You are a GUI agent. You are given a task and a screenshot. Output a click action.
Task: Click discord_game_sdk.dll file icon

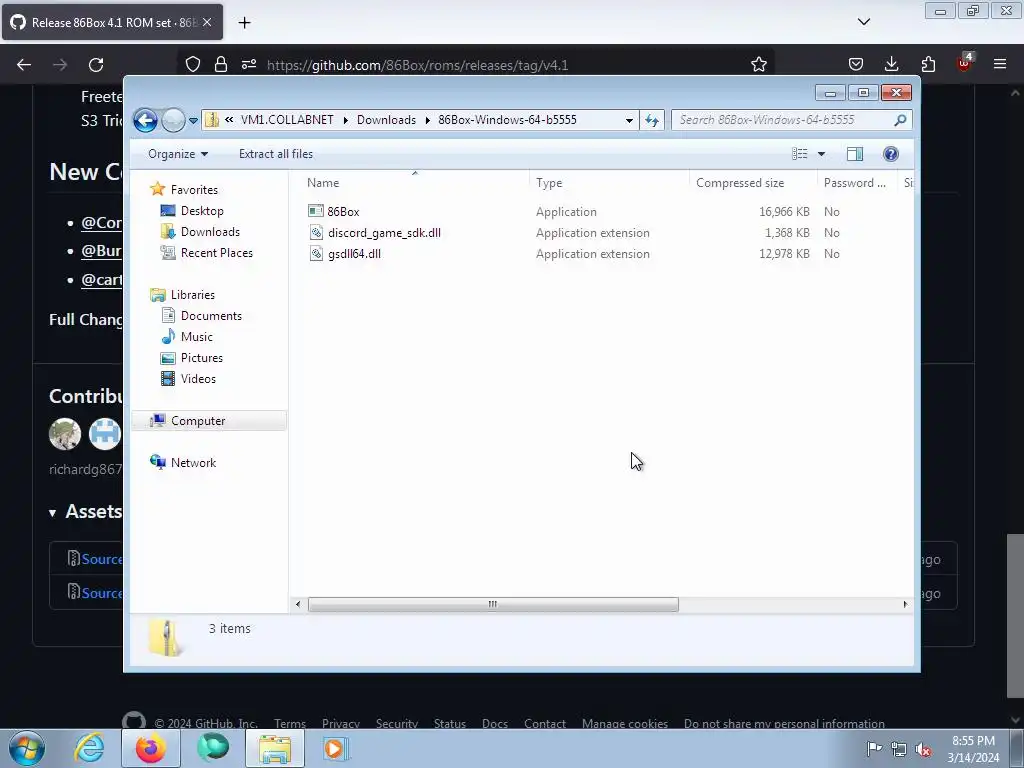[x=316, y=232]
